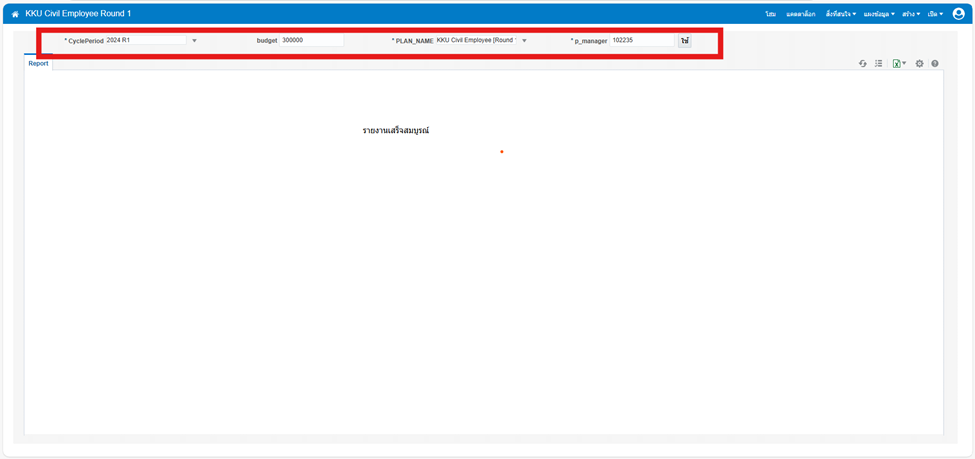Click the Apply button beside p_manager
The height and width of the screenshot is (459, 975).
(685, 41)
